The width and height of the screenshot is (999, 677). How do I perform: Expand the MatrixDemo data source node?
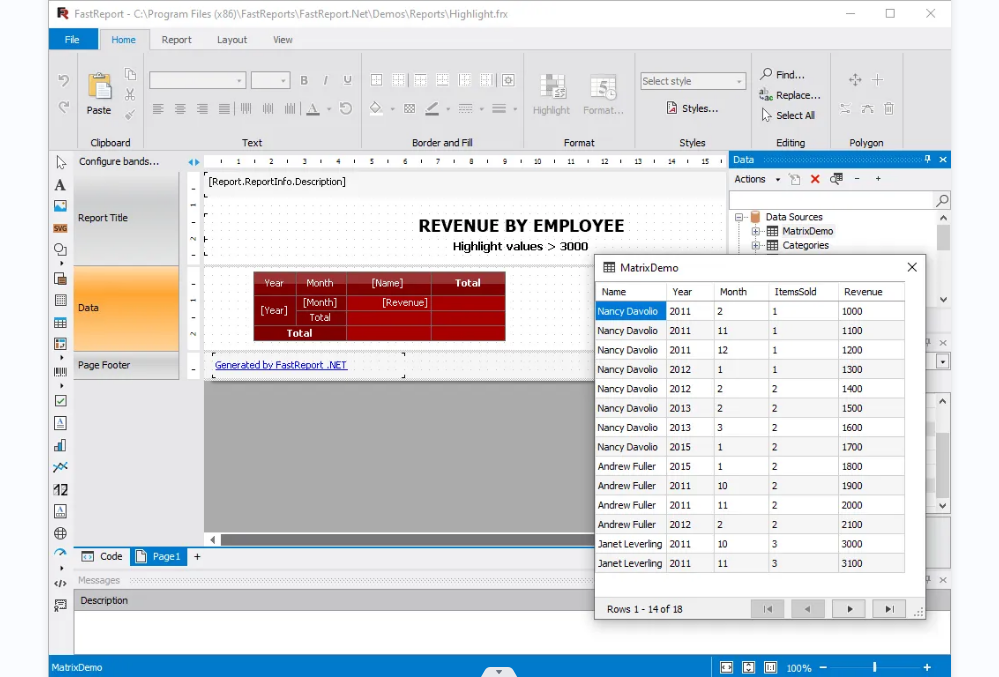[x=756, y=231]
